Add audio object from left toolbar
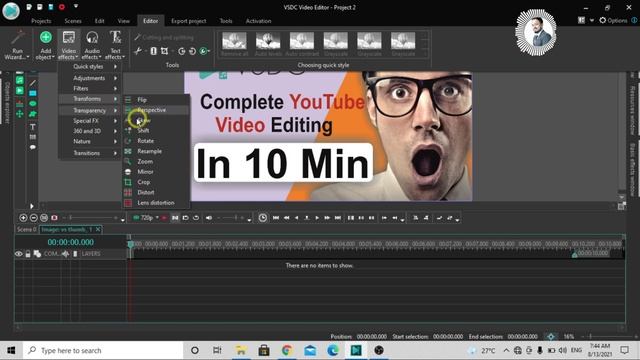The height and width of the screenshot is (360, 640). coord(19,80)
